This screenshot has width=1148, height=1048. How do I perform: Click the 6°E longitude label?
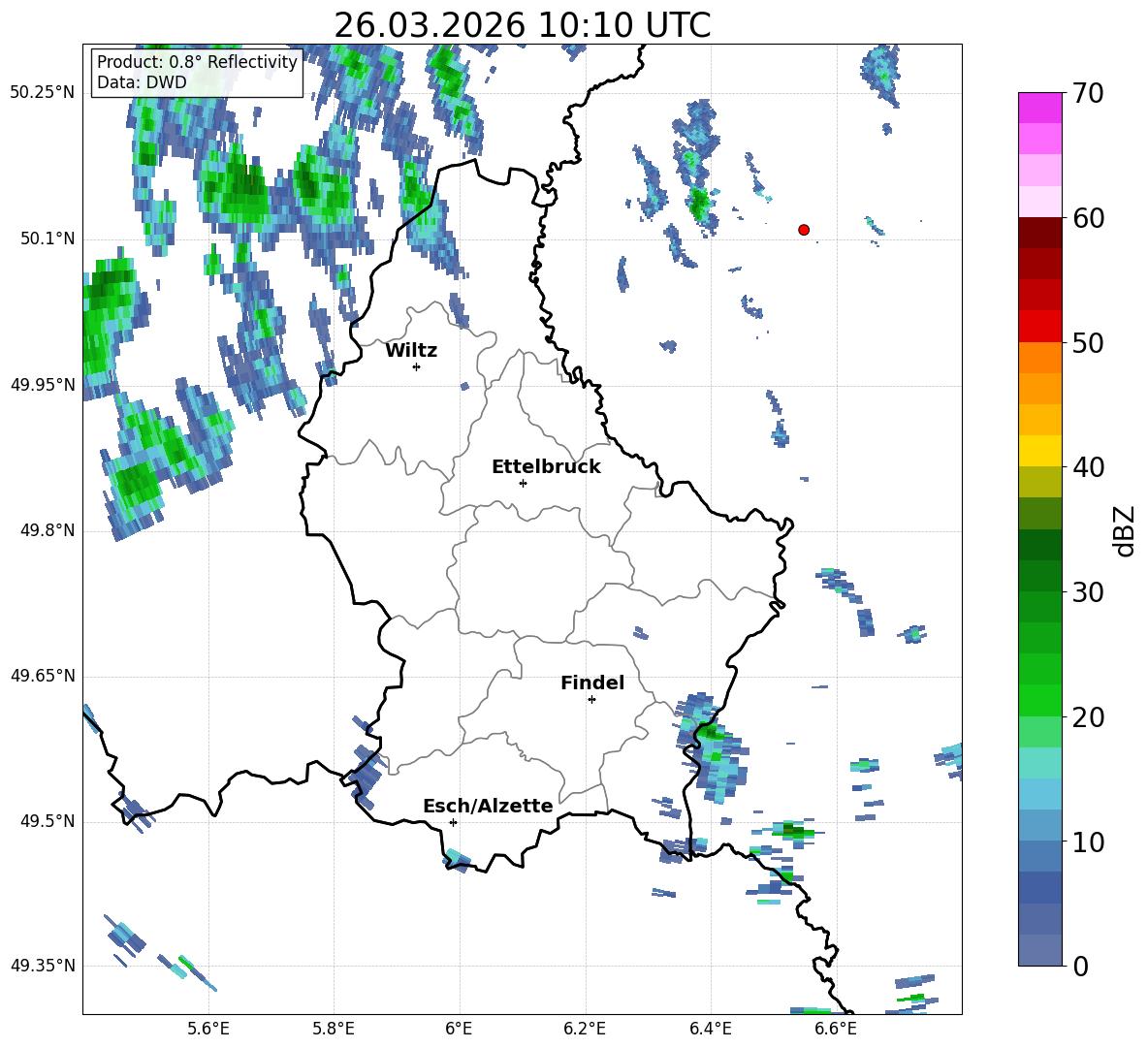pos(459,1030)
